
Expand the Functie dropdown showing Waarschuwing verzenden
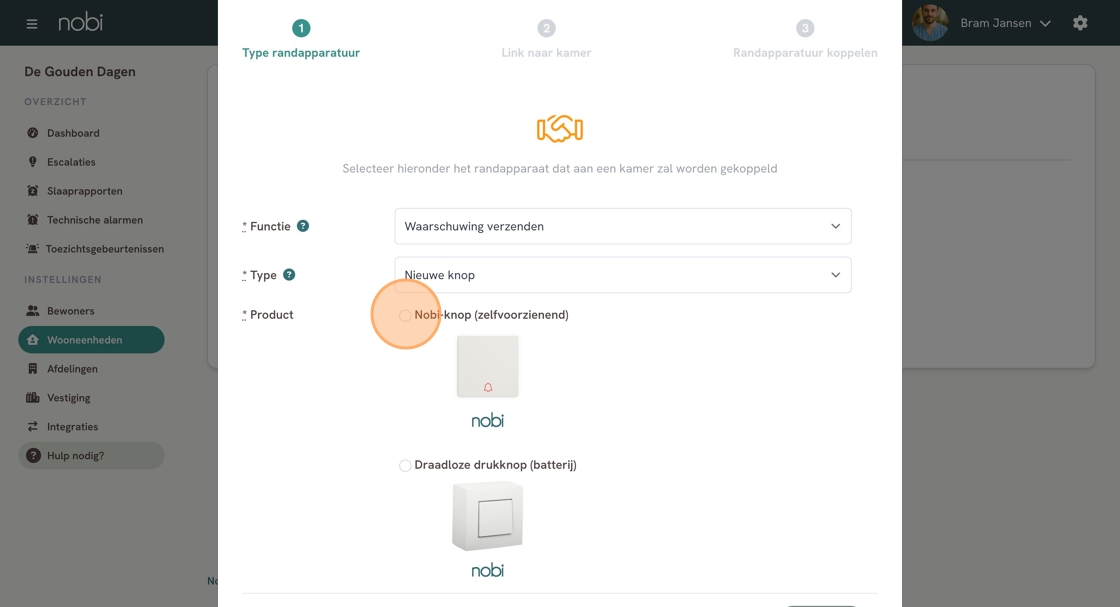(x=623, y=226)
